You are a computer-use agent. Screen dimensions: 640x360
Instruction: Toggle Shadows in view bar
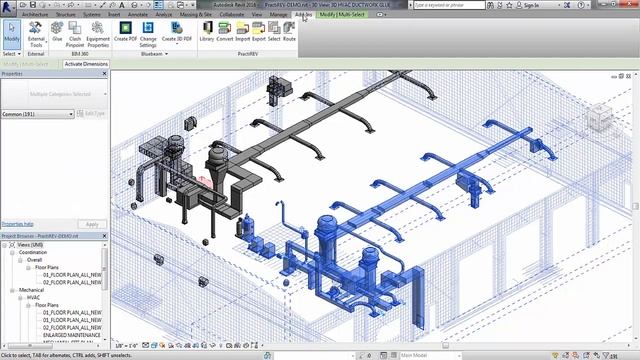[x=171, y=345]
